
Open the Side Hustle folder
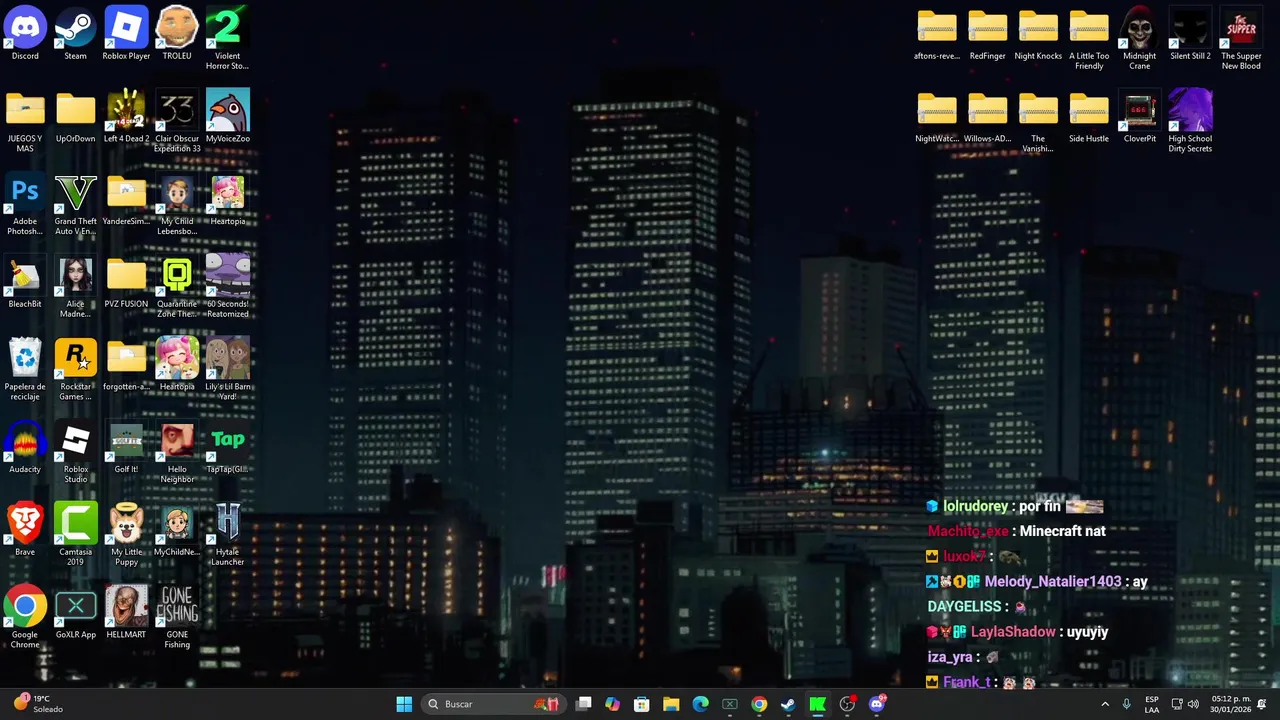point(1089,117)
